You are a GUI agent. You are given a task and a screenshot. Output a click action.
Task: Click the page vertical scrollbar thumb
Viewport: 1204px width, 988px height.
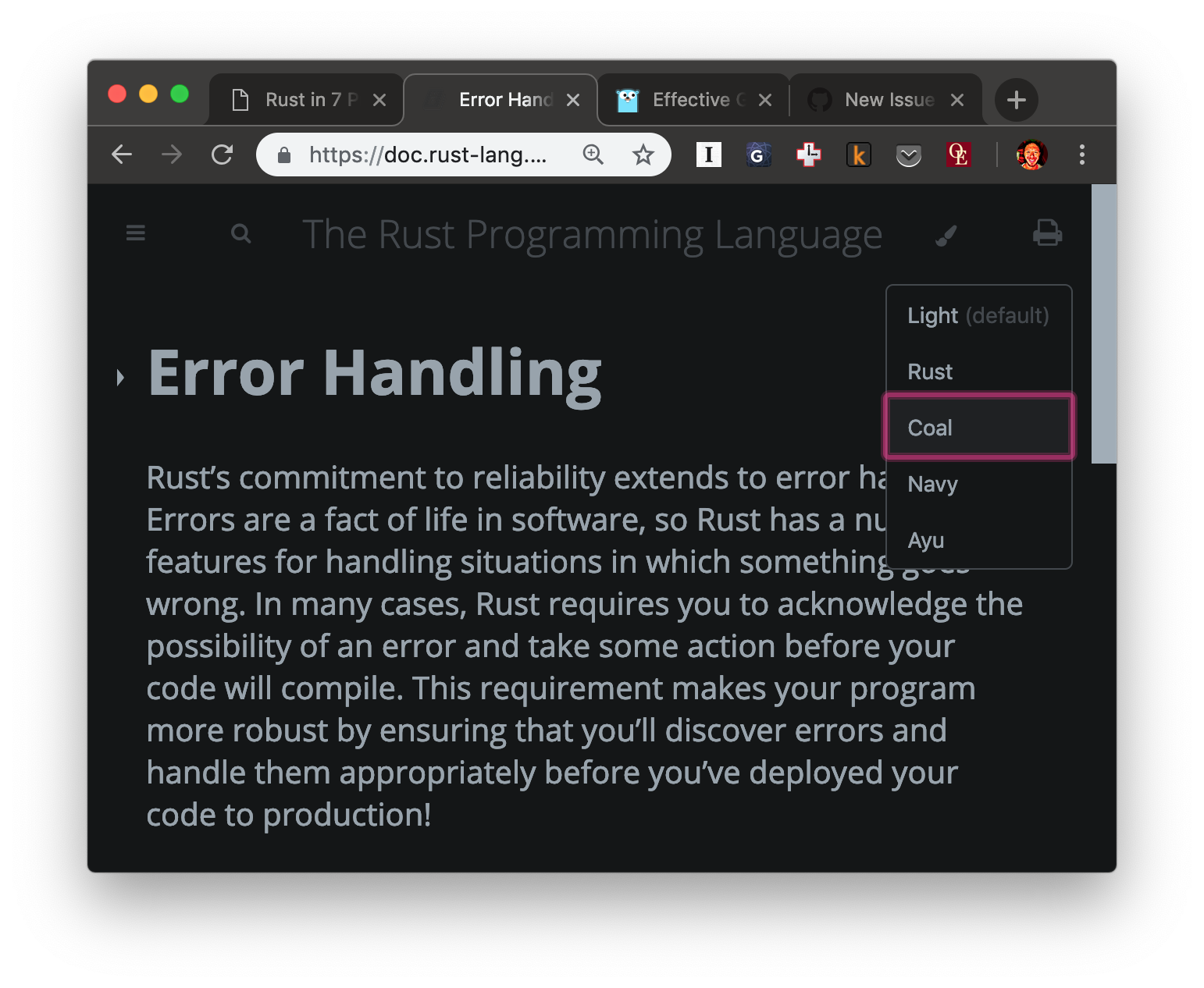(1103, 324)
